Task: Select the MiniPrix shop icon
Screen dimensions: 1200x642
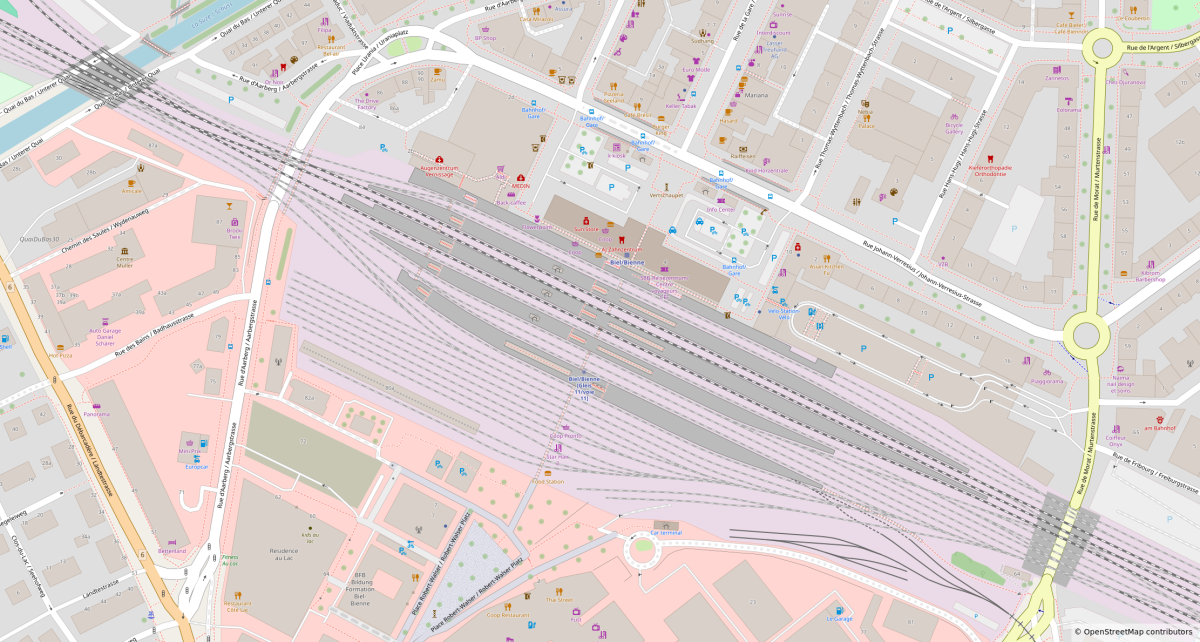Action: coord(189,441)
